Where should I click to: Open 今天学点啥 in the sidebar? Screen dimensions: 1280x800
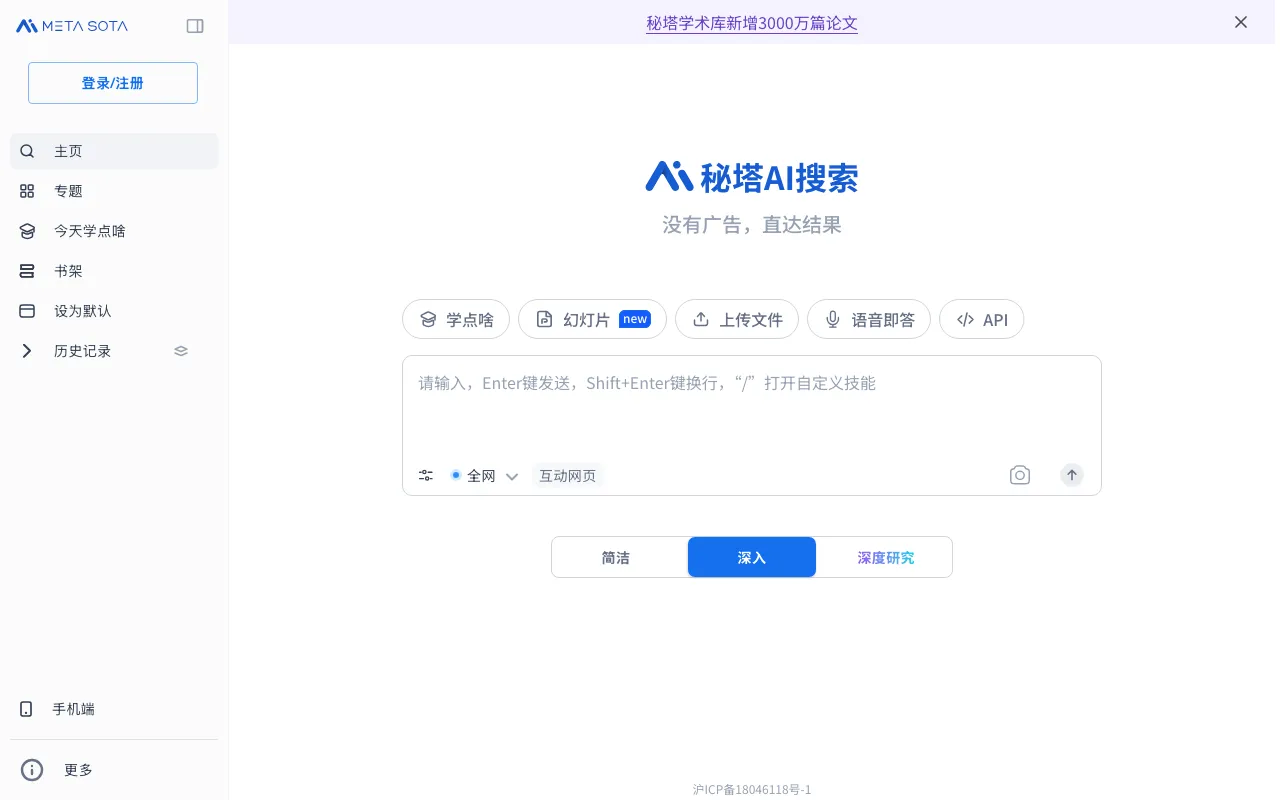114,231
